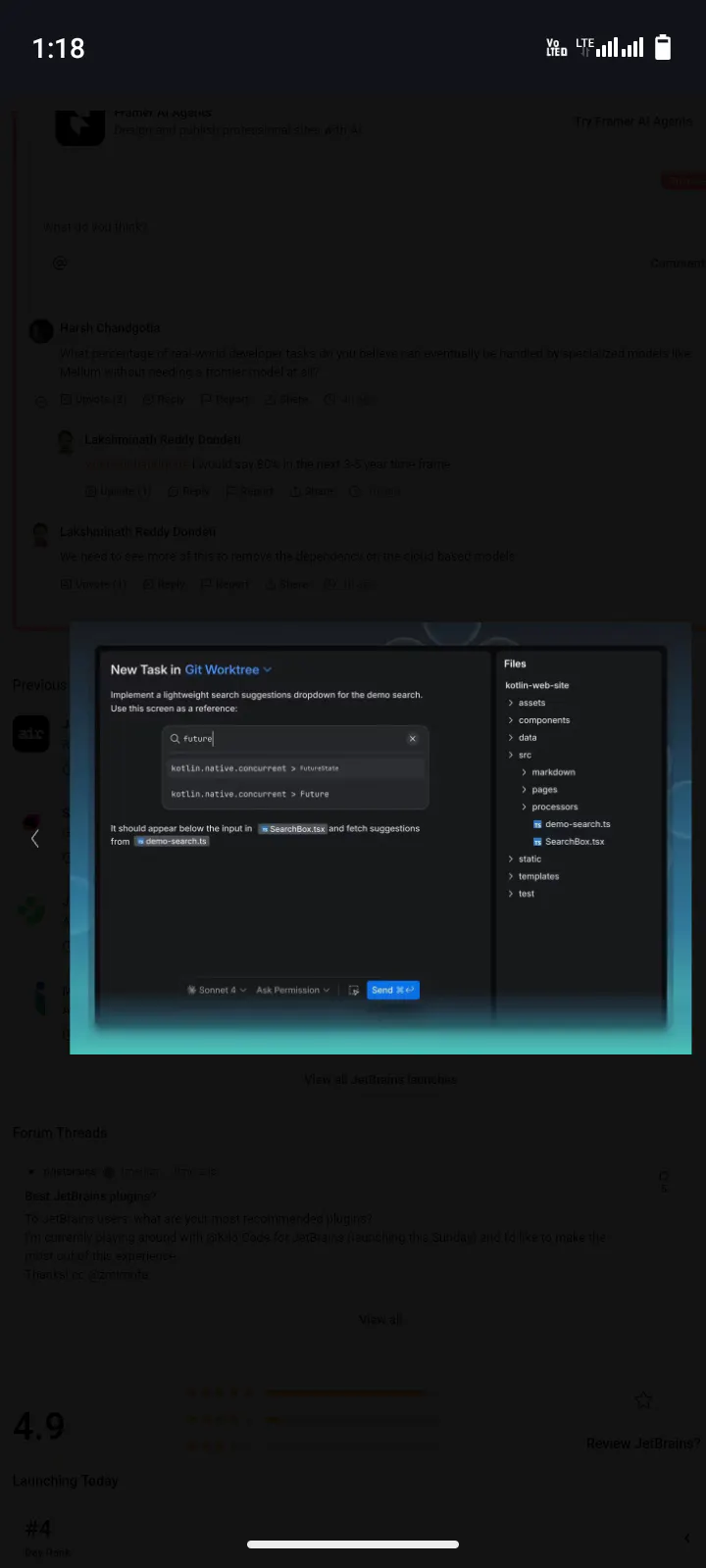Viewport: 706px width, 1568px height.
Task: Click the magnifier icon in search box
Action: pyautogui.click(x=175, y=738)
